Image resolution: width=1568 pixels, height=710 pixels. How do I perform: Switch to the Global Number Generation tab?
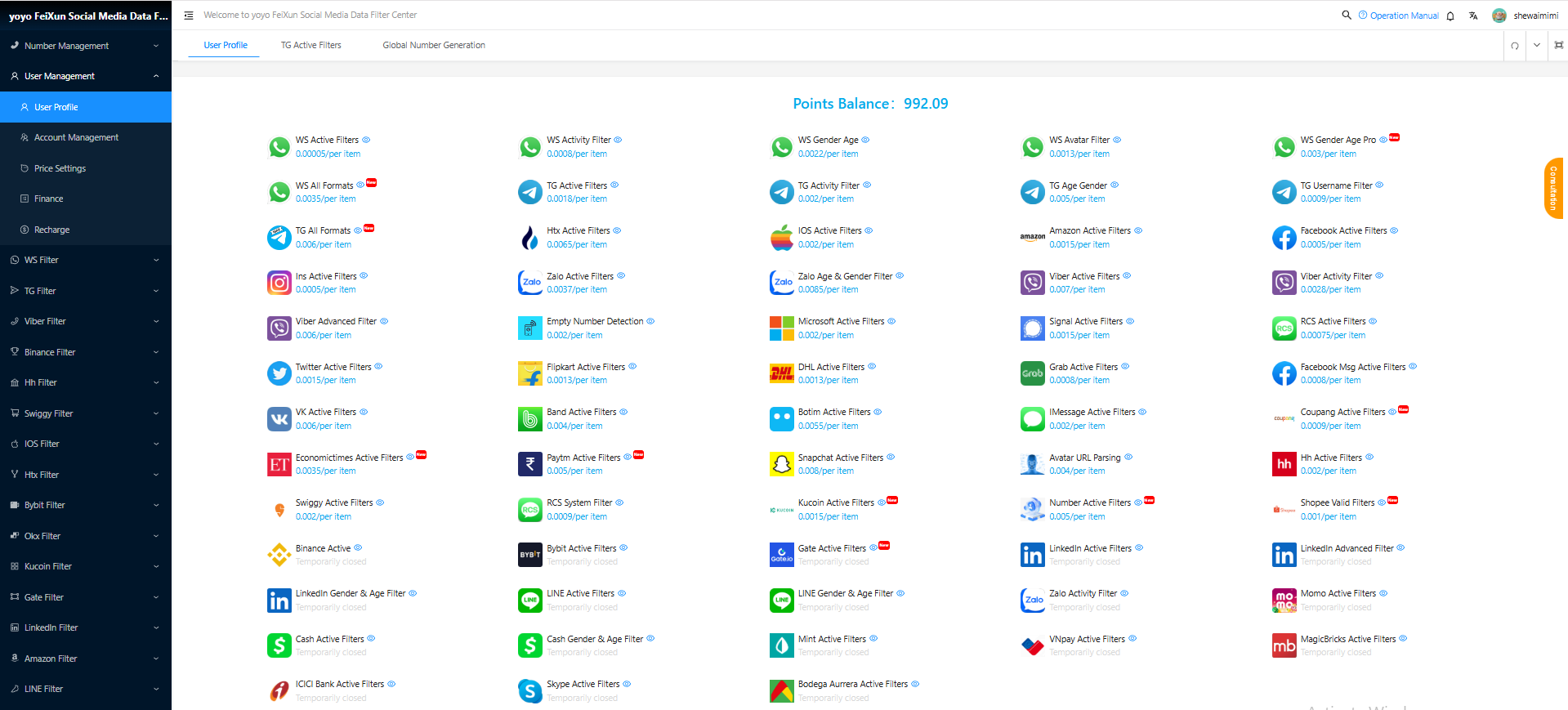(x=434, y=45)
